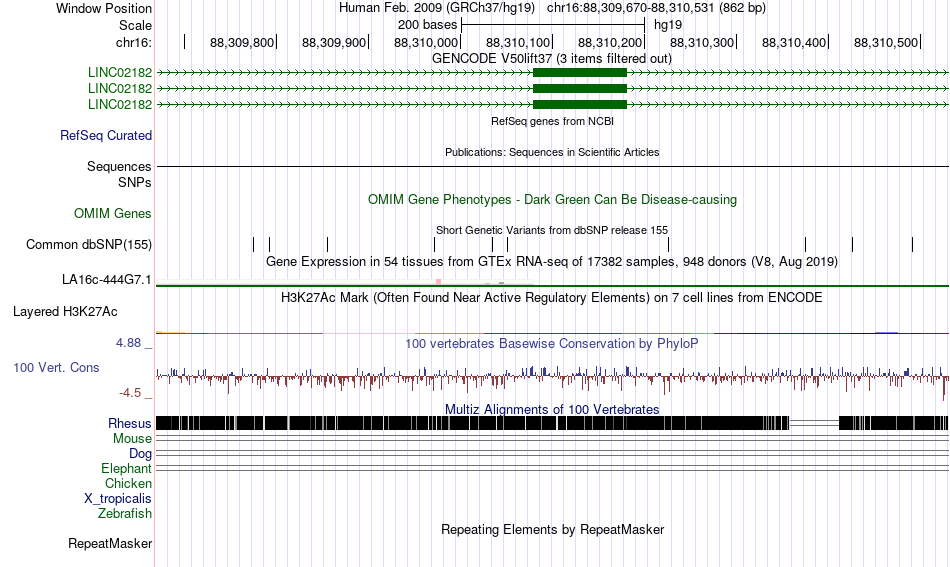Click the LA16c-444G7.1 GTEx label
Image resolution: width=950 pixels, height=567 pixels.
pyautogui.click(x=107, y=280)
